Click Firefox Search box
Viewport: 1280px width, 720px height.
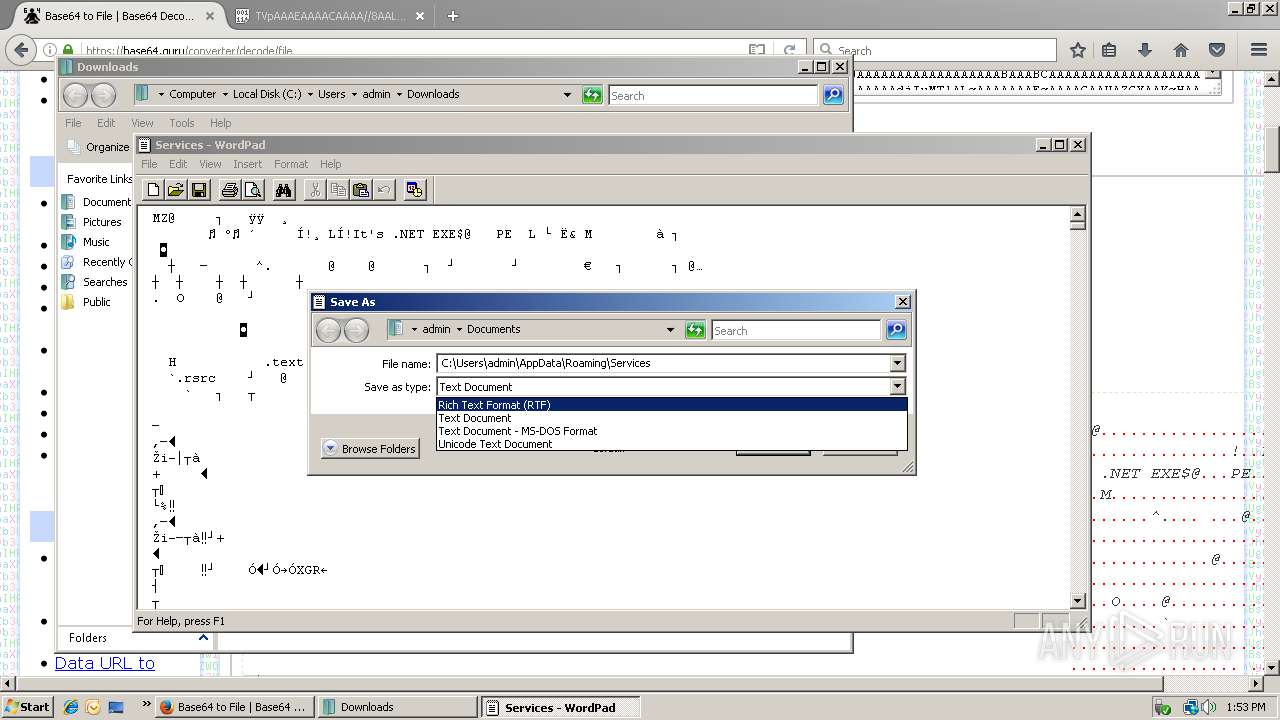pyautogui.click(x=935, y=50)
